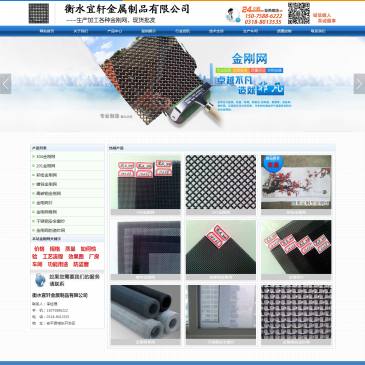The height and width of the screenshot is (365, 365).
Task: Open the rolled mesh tubes product thumbnail
Action: [x=146, y=312]
